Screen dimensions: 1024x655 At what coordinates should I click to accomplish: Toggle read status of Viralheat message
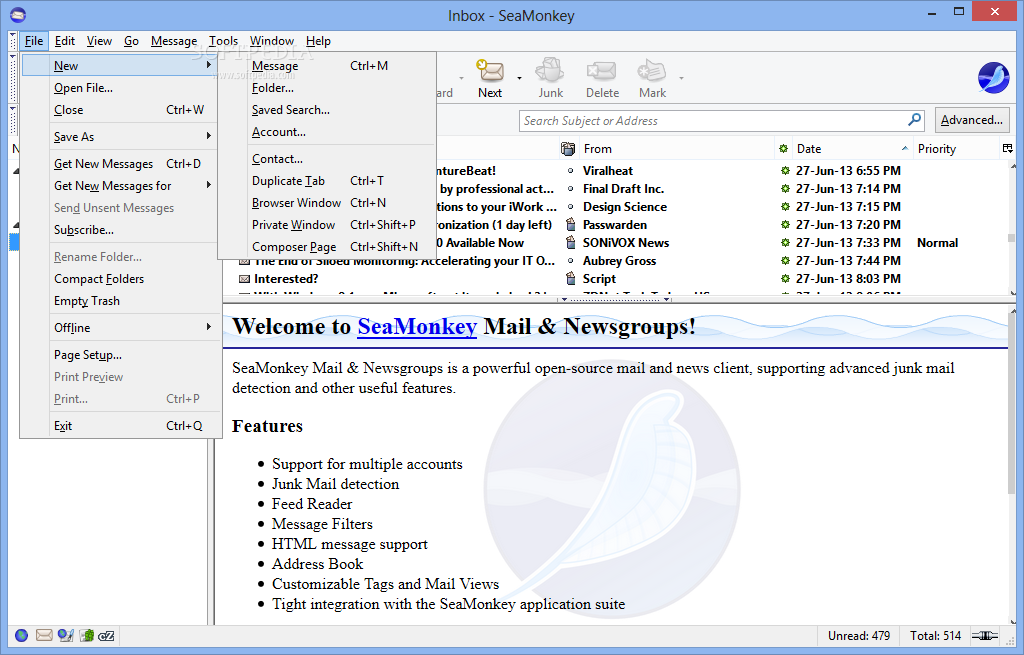point(785,170)
